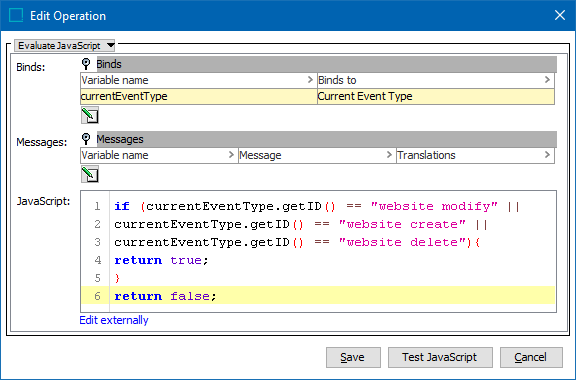
Task: Click the window icon in the title bar
Action: coord(16,15)
